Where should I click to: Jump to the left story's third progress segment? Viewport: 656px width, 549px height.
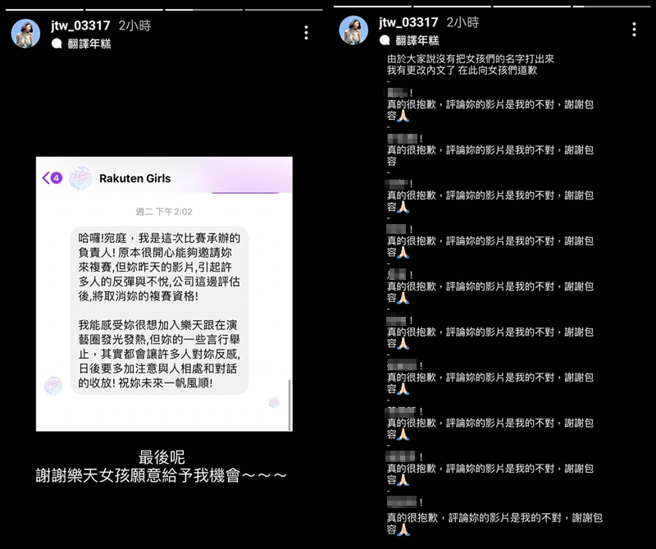point(204,10)
